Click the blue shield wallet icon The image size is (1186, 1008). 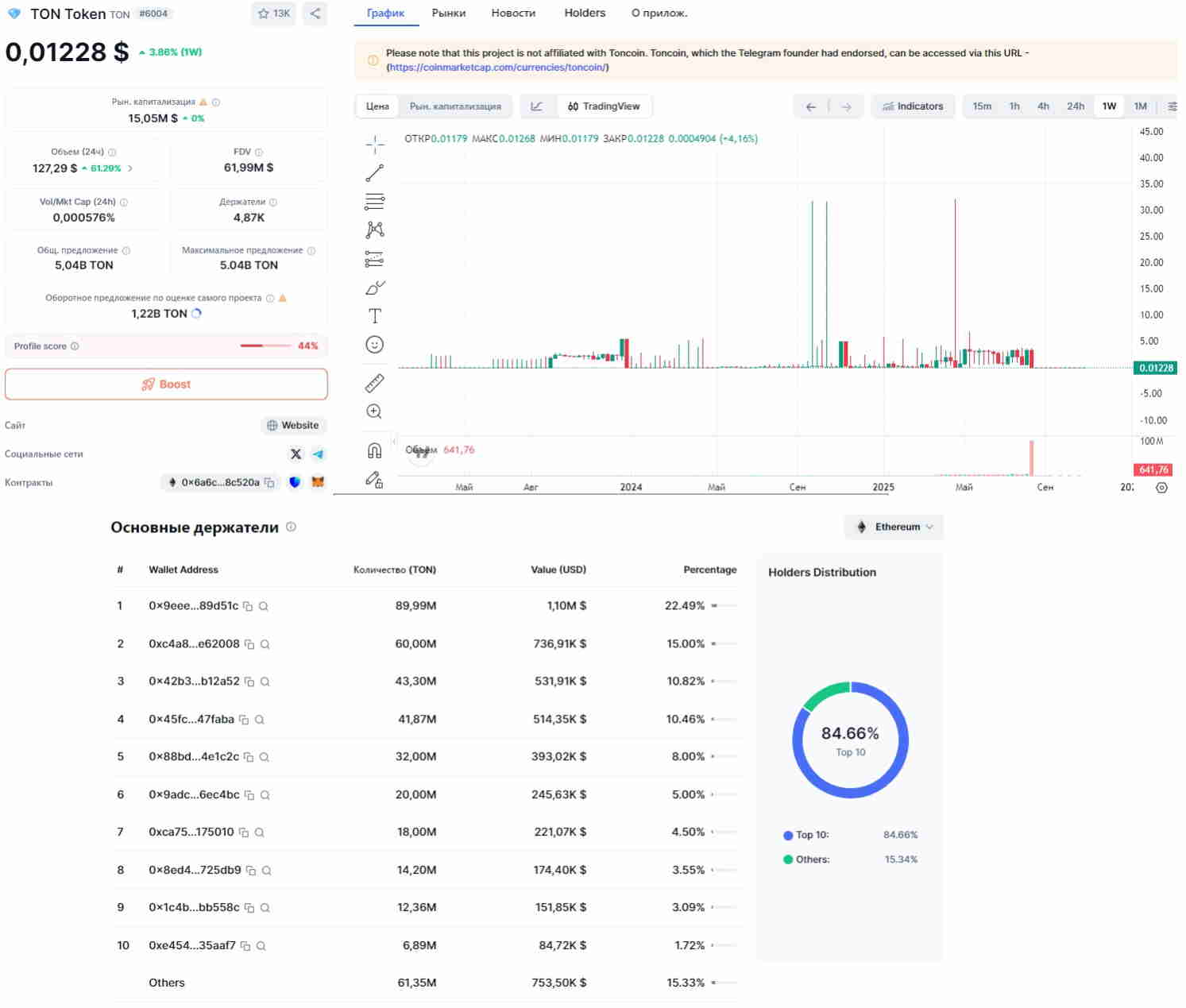point(295,482)
